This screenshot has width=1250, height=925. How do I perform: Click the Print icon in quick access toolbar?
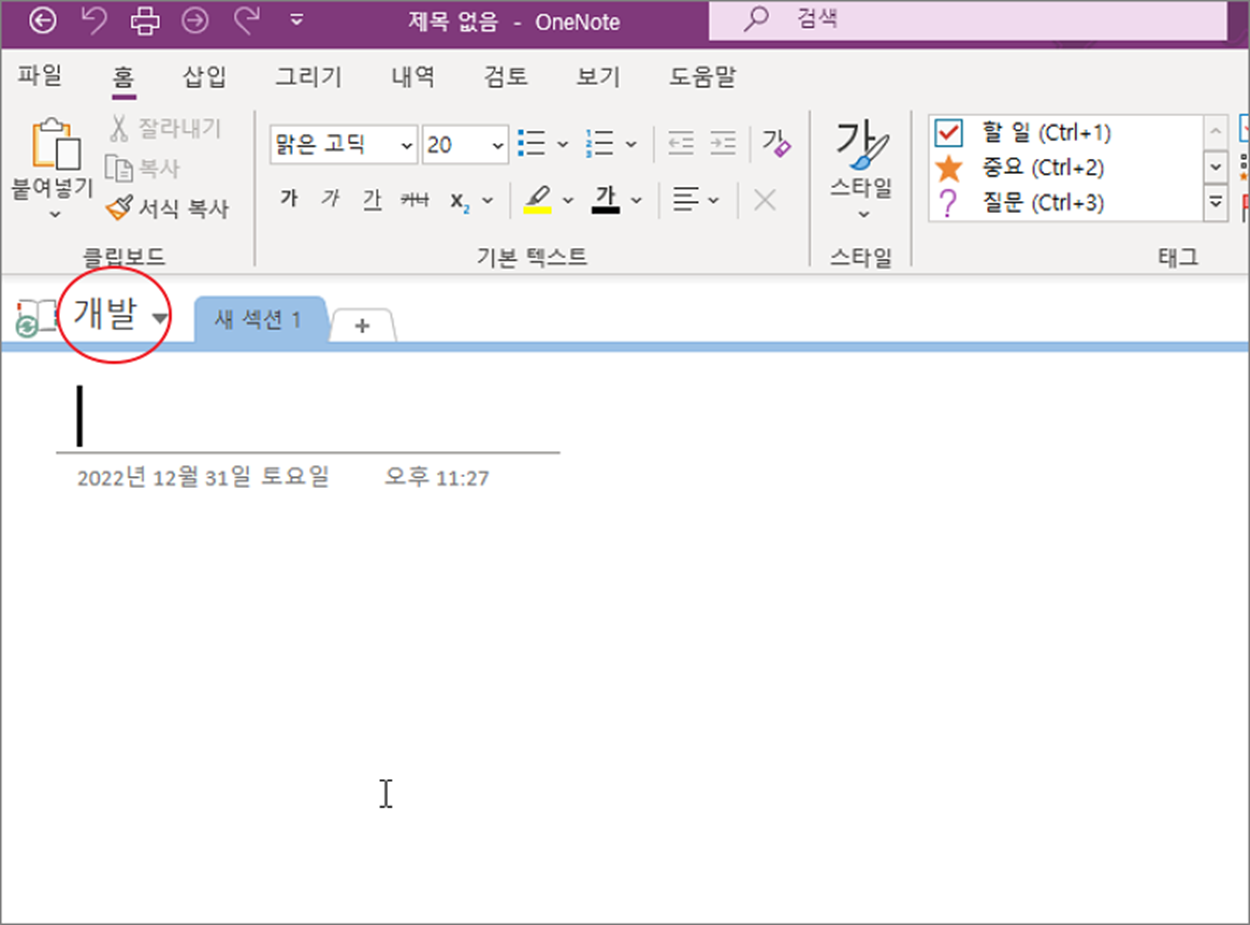145,20
